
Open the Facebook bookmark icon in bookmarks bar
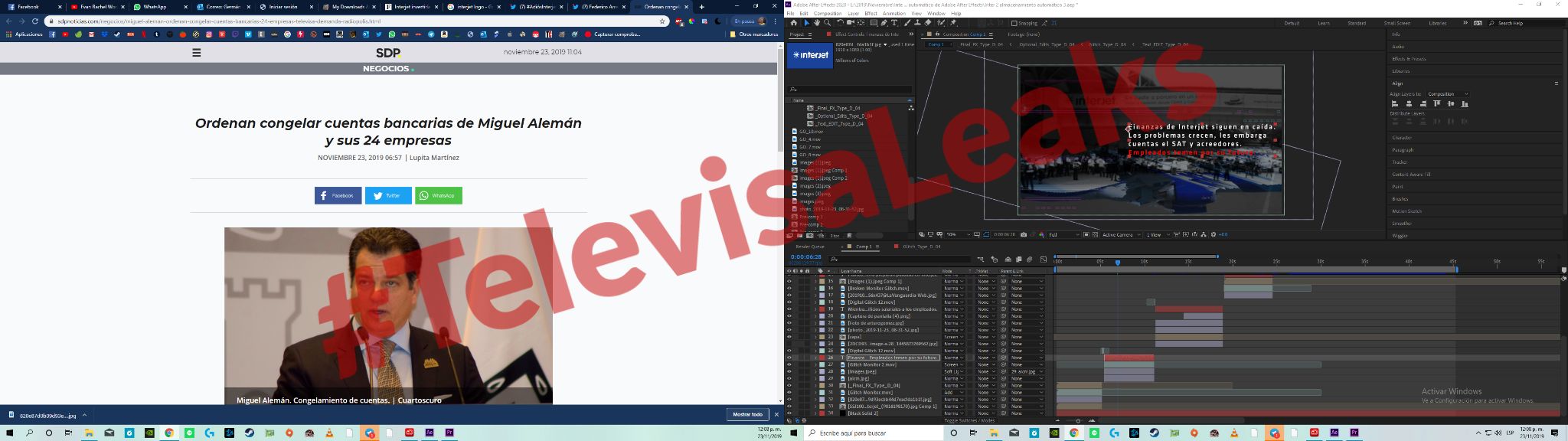(x=52, y=34)
